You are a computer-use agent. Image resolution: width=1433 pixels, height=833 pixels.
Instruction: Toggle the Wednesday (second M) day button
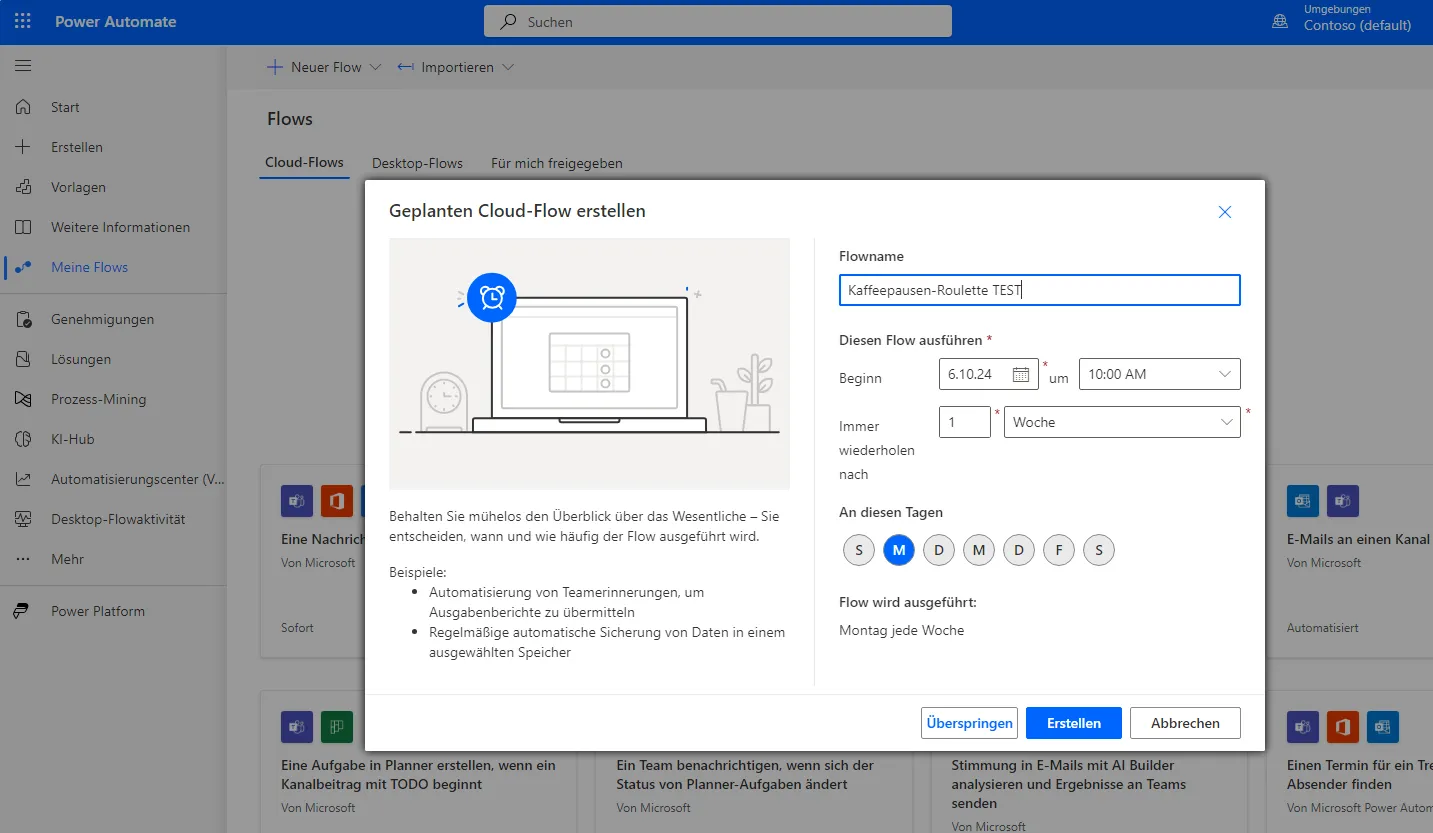(979, 550)
